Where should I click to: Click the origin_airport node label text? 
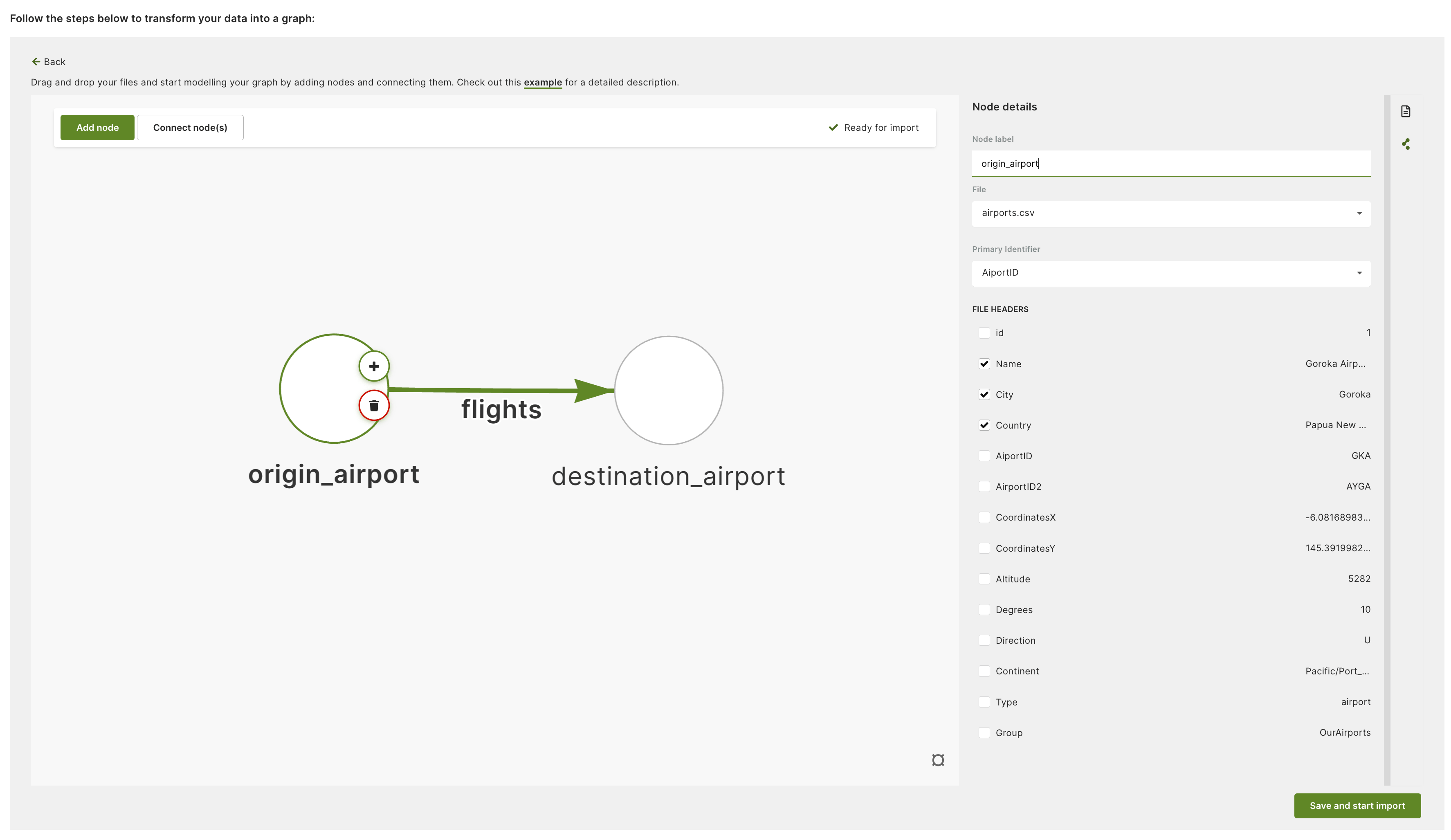click(333, 474)
